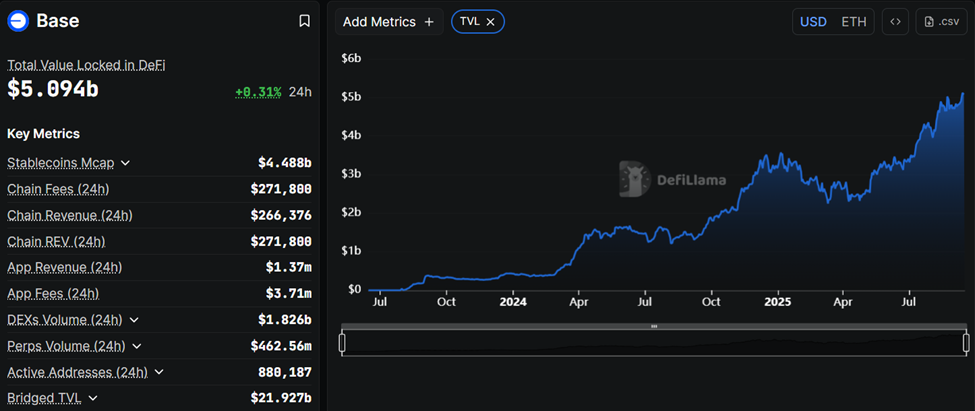Expand the Bridged TVL row
Screen dimensions: 975x411
[x=93, y=398]
